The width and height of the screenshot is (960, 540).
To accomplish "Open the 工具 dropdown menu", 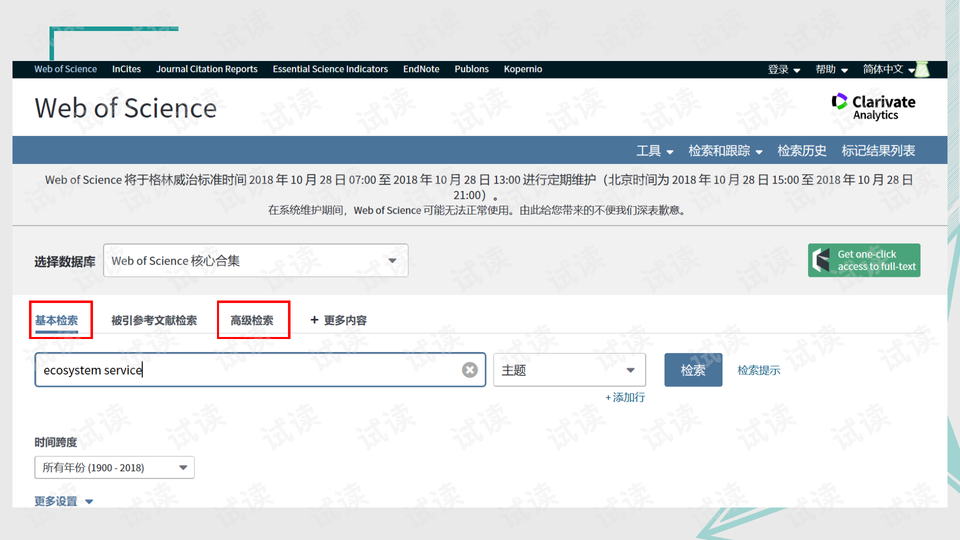I will click(x=654, y=151).
